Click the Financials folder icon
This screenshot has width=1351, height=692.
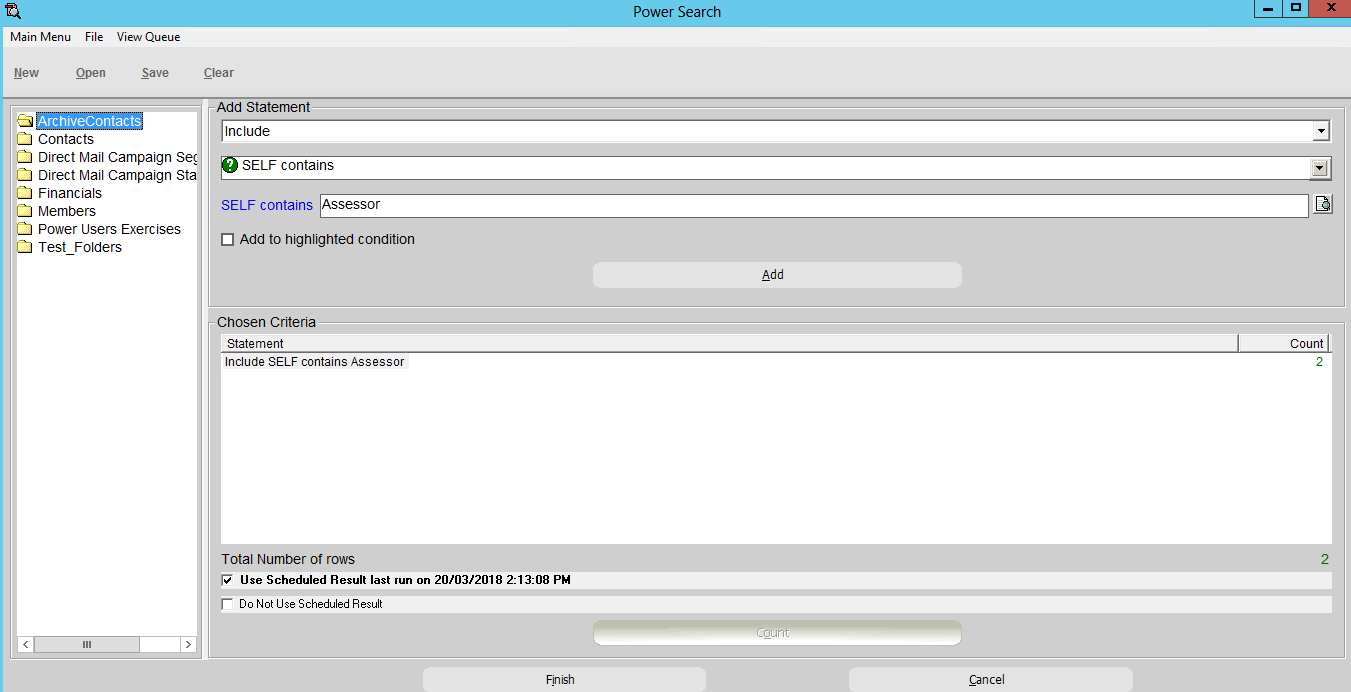26,194
